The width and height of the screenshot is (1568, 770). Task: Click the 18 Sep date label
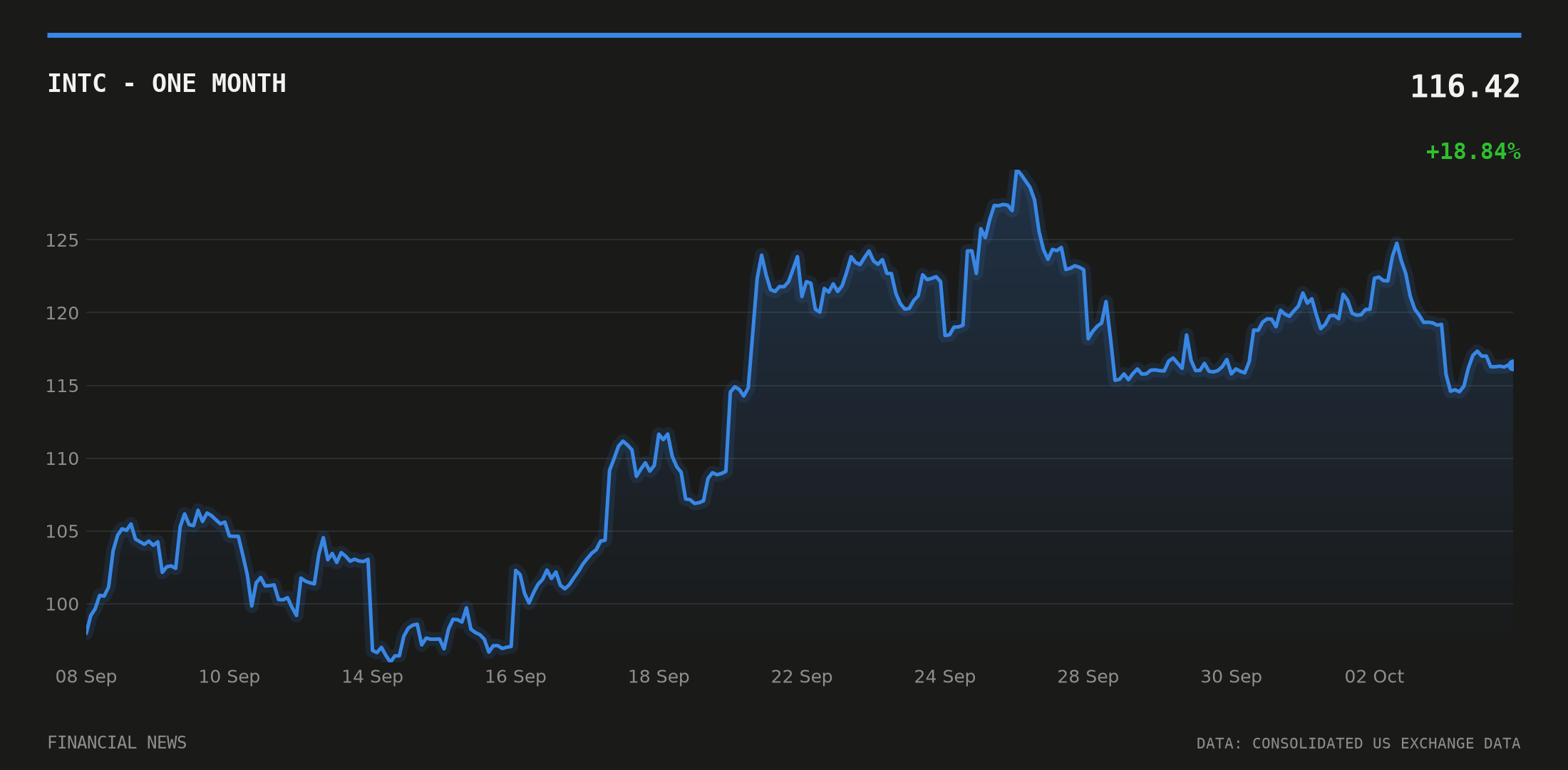(x=659, y=677)
